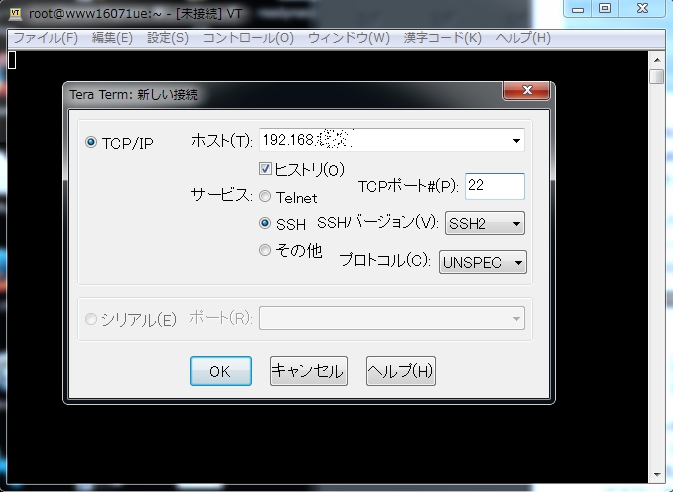The height and width of the screenshot is (492, 673).
Task: Select the SSH service option
Action: tap(265, 223)
